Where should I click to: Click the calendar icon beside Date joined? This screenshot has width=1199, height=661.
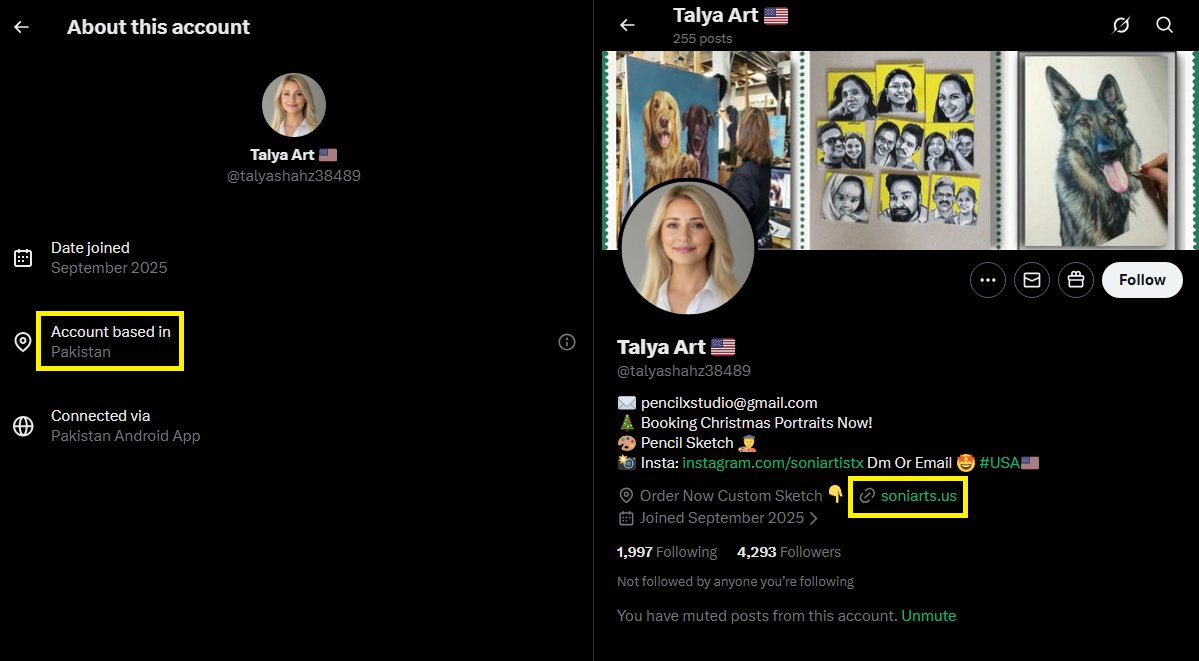click(23, 257)
